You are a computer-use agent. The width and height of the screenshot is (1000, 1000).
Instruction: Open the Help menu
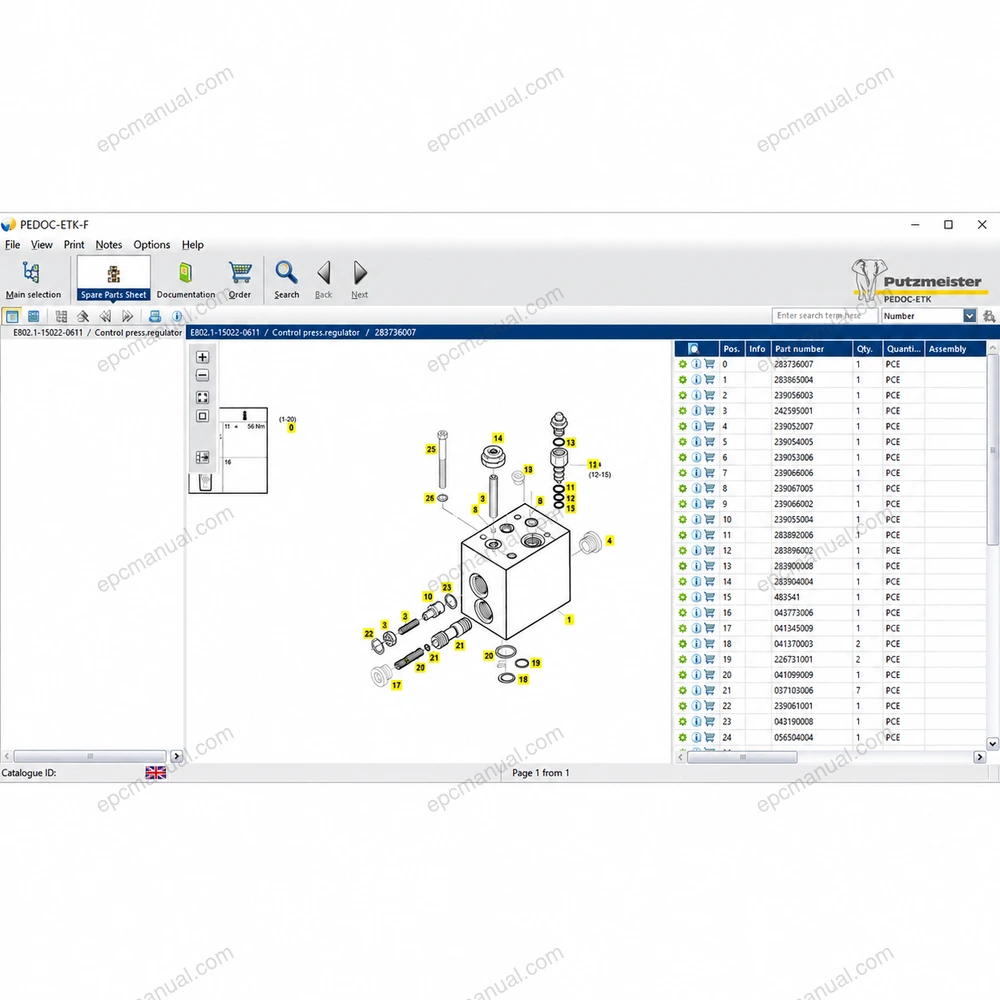[x=193, y=245]
